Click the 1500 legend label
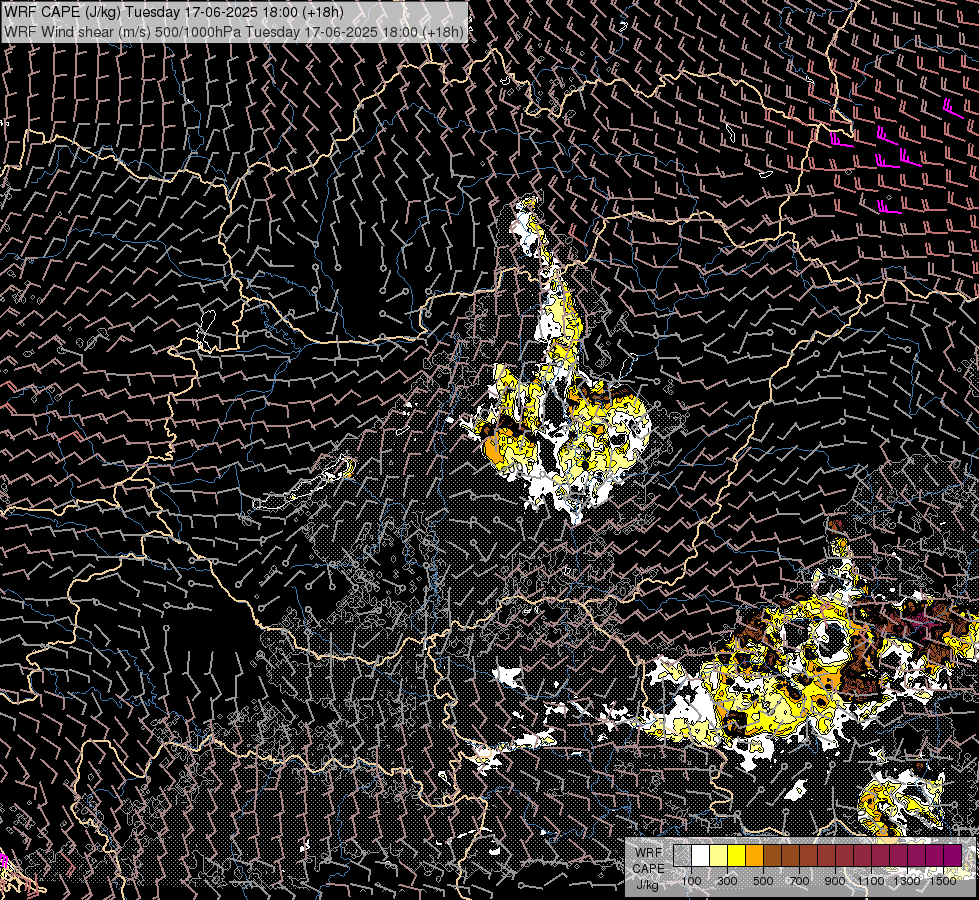This screenshot has height=900, width=979. pyautogui.click(x=943, y=881)
